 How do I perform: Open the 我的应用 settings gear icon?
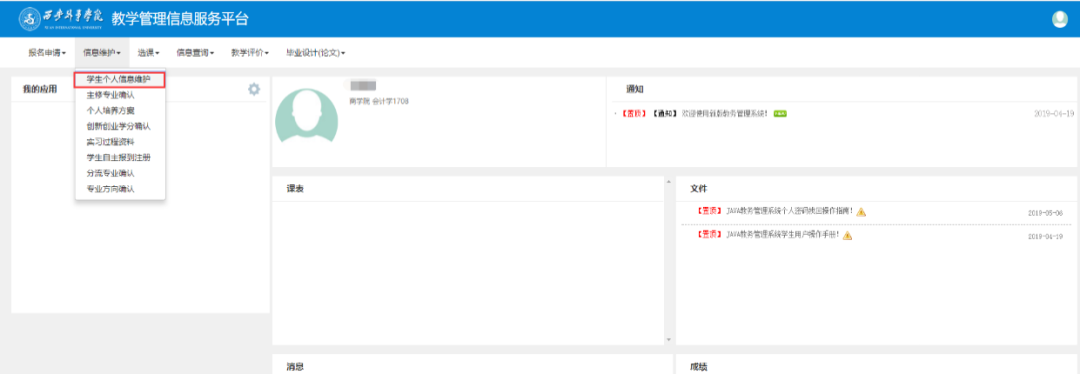click(x=254, y=90)
